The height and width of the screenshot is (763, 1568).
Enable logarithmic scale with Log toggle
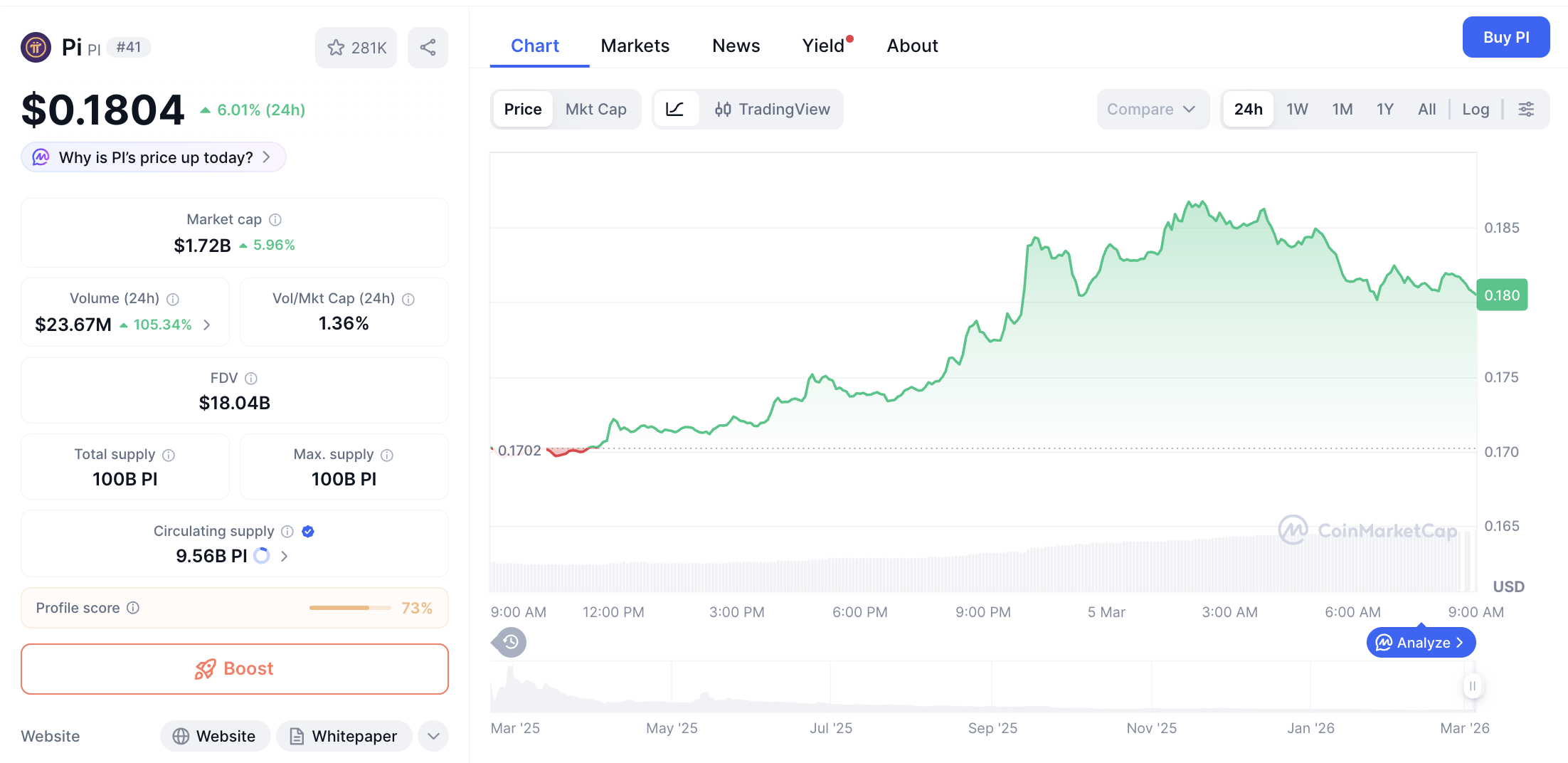point(1476,109)
